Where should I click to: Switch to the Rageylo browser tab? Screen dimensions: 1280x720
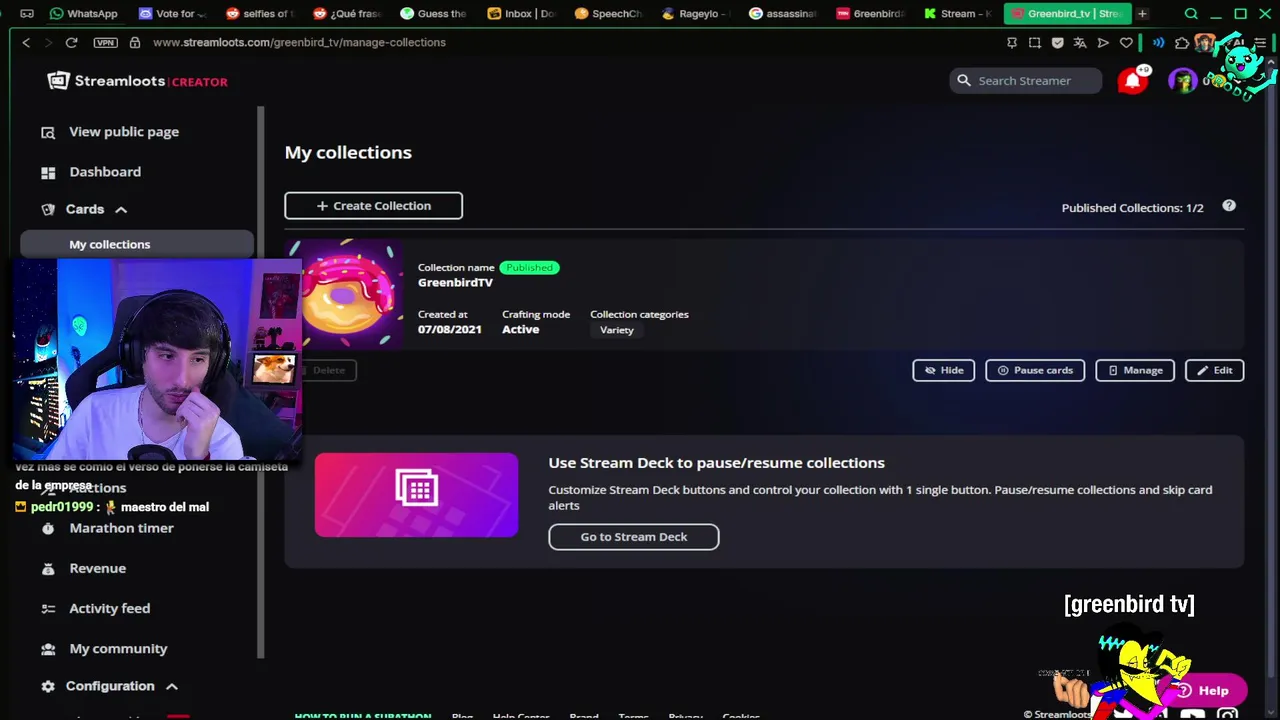click(x=697, y=14)
